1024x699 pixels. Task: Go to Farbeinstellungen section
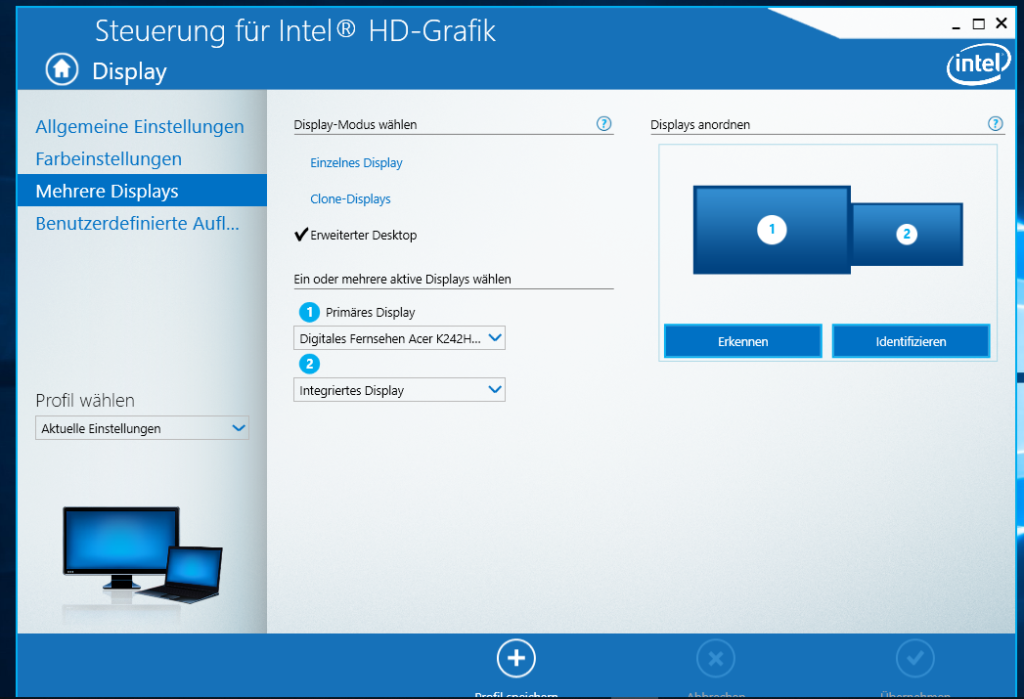click(108, 159)
